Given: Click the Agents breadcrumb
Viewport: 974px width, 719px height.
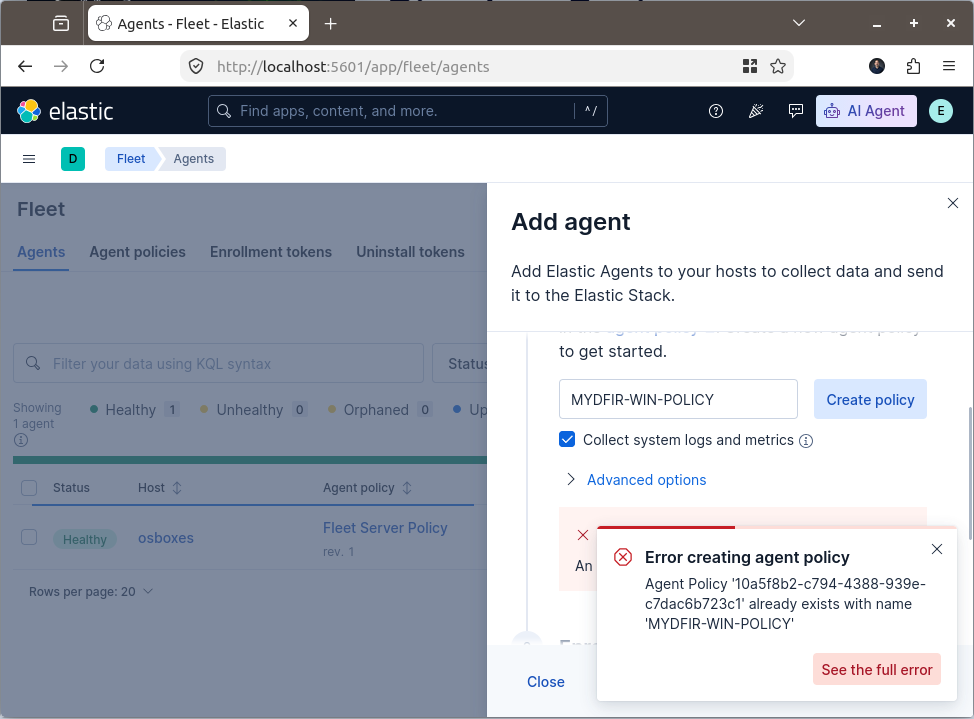Looking at the screenshot, I should pos(194,159).
